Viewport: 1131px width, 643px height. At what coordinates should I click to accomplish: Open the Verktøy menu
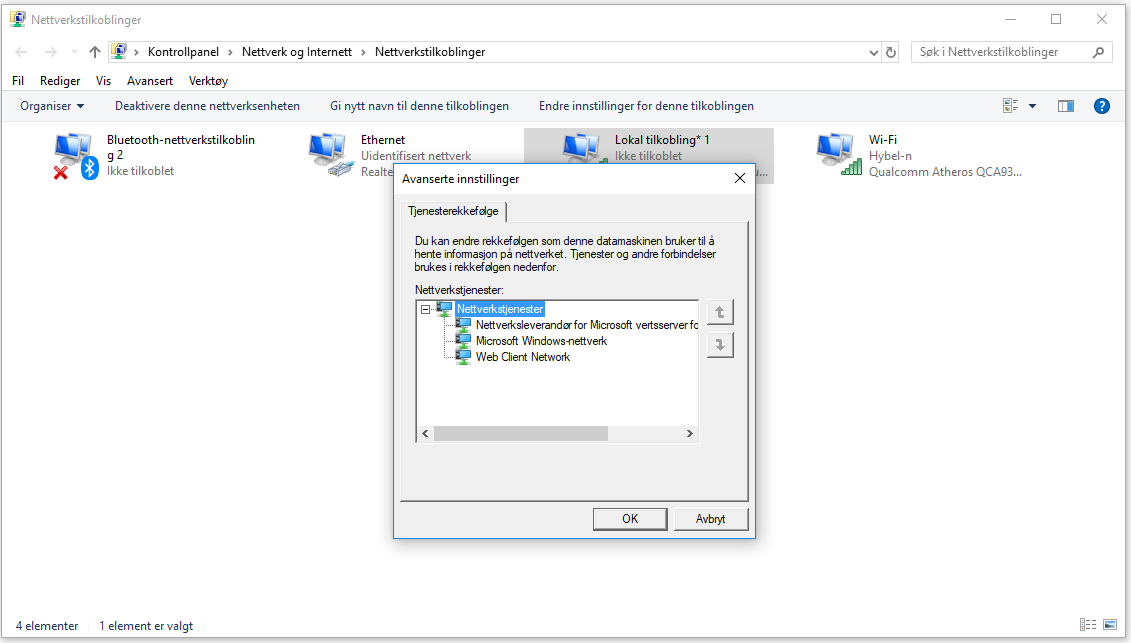pos(208,81)
